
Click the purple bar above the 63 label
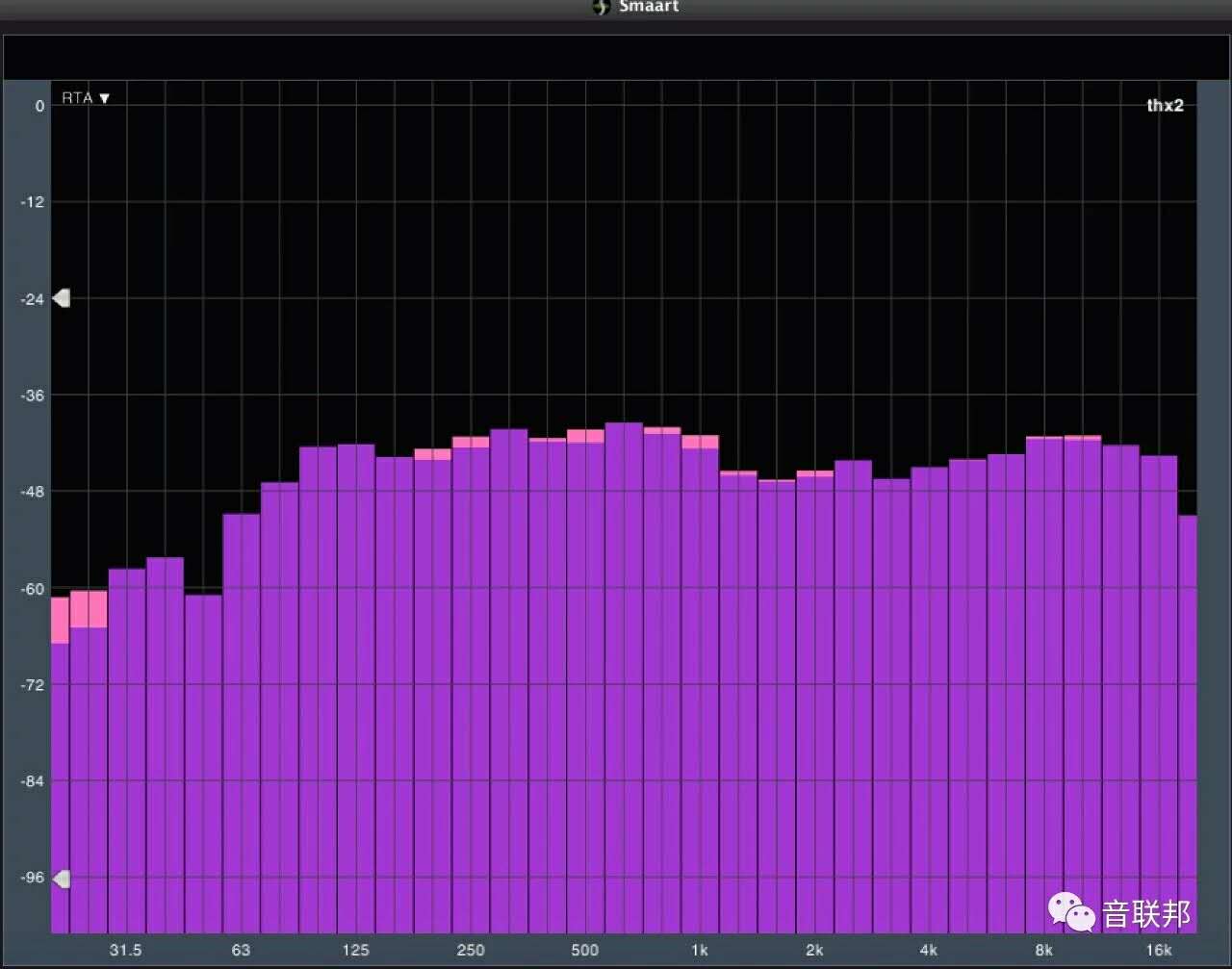coord(241,722)
